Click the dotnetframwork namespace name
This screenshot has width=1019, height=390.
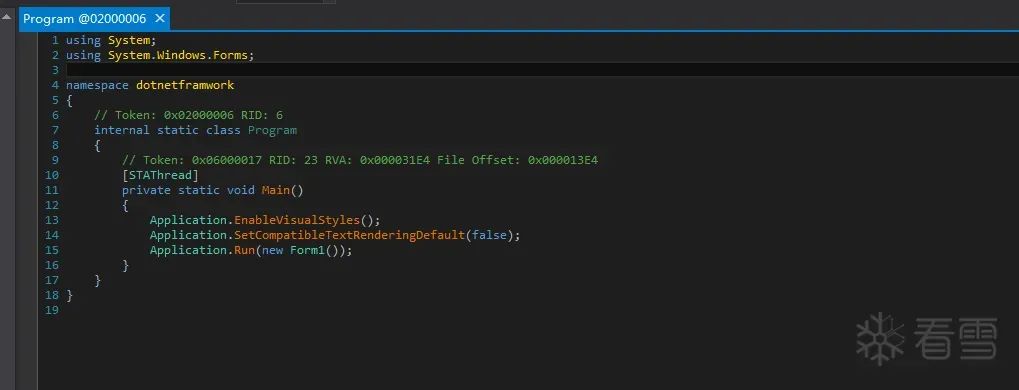coord(185,85)
